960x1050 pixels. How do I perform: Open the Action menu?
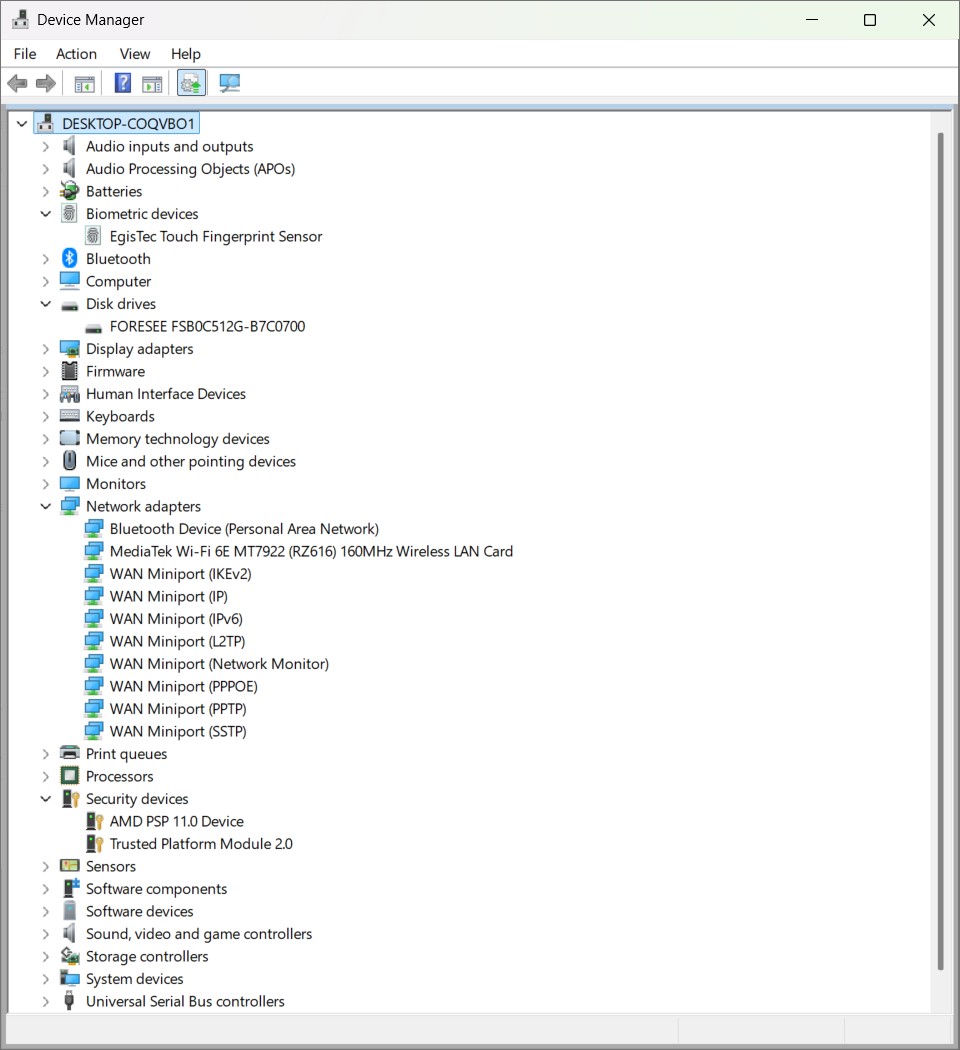pos(76,54)
